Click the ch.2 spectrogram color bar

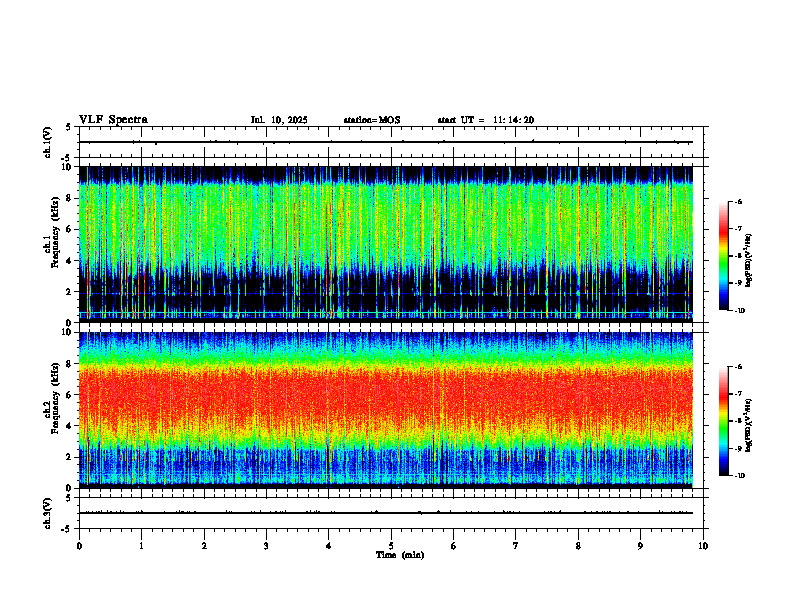tap(723, 421)
